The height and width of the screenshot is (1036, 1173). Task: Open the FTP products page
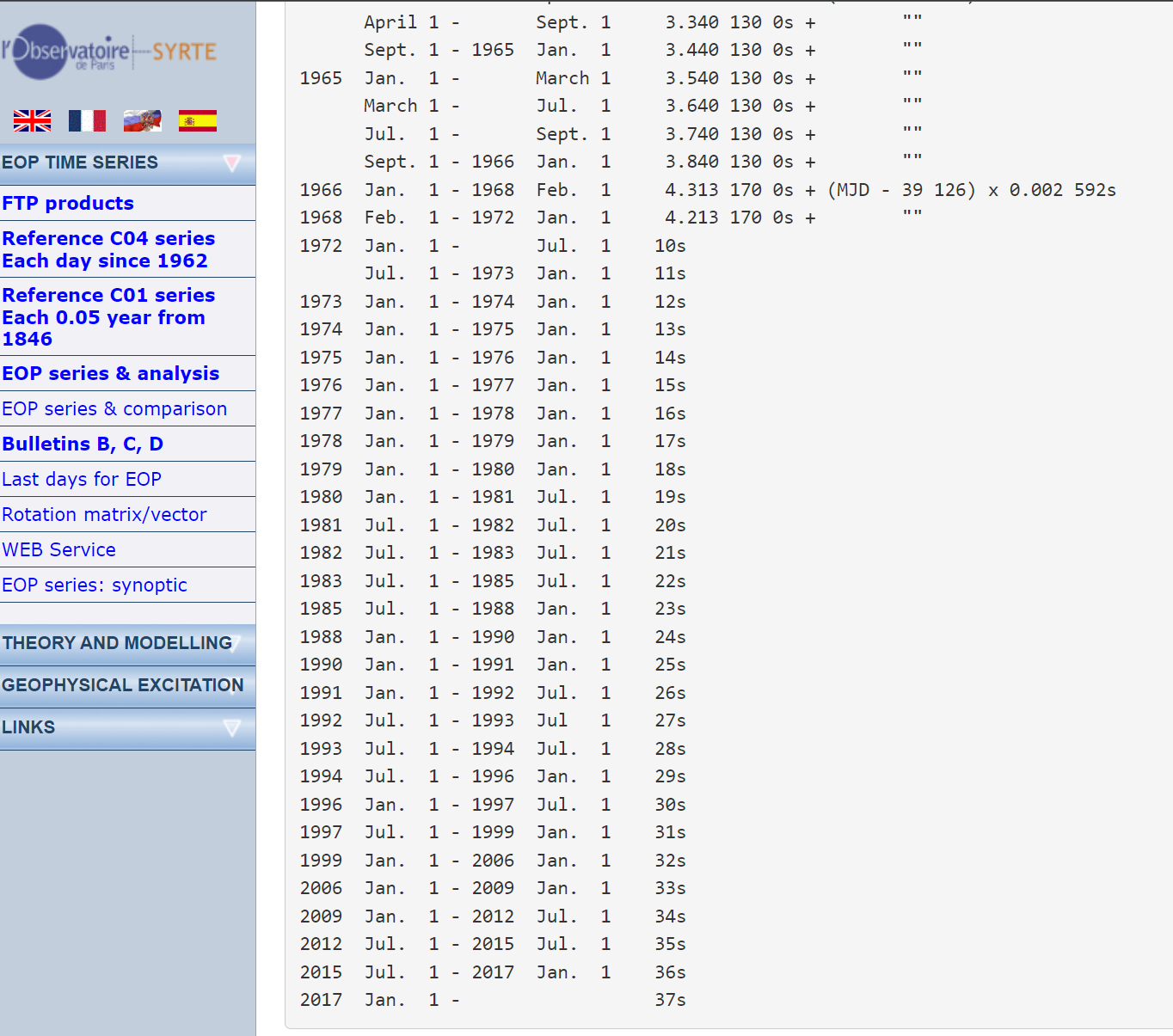pos(67,203)
